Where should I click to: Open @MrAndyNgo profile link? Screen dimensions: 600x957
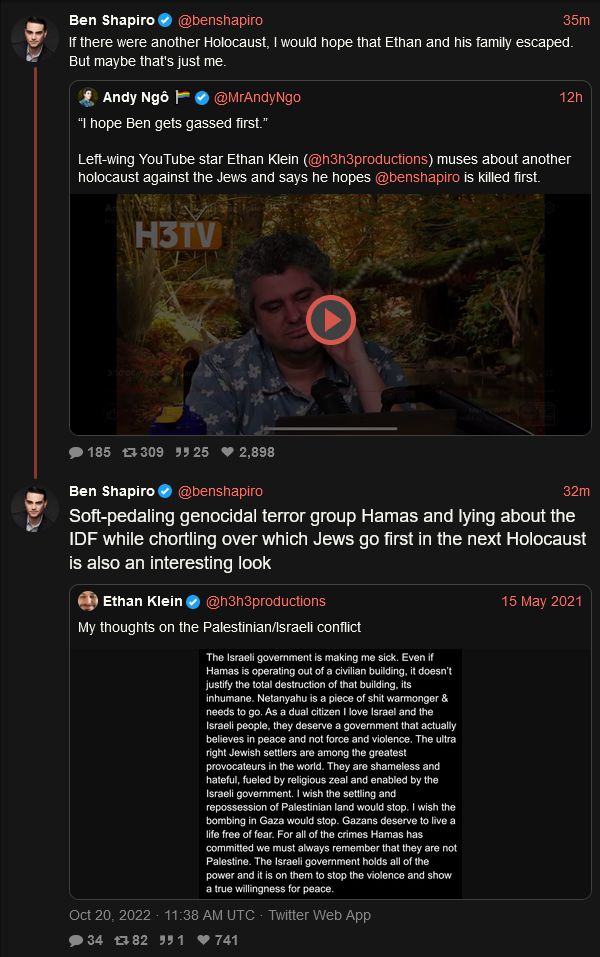[258, 97]
